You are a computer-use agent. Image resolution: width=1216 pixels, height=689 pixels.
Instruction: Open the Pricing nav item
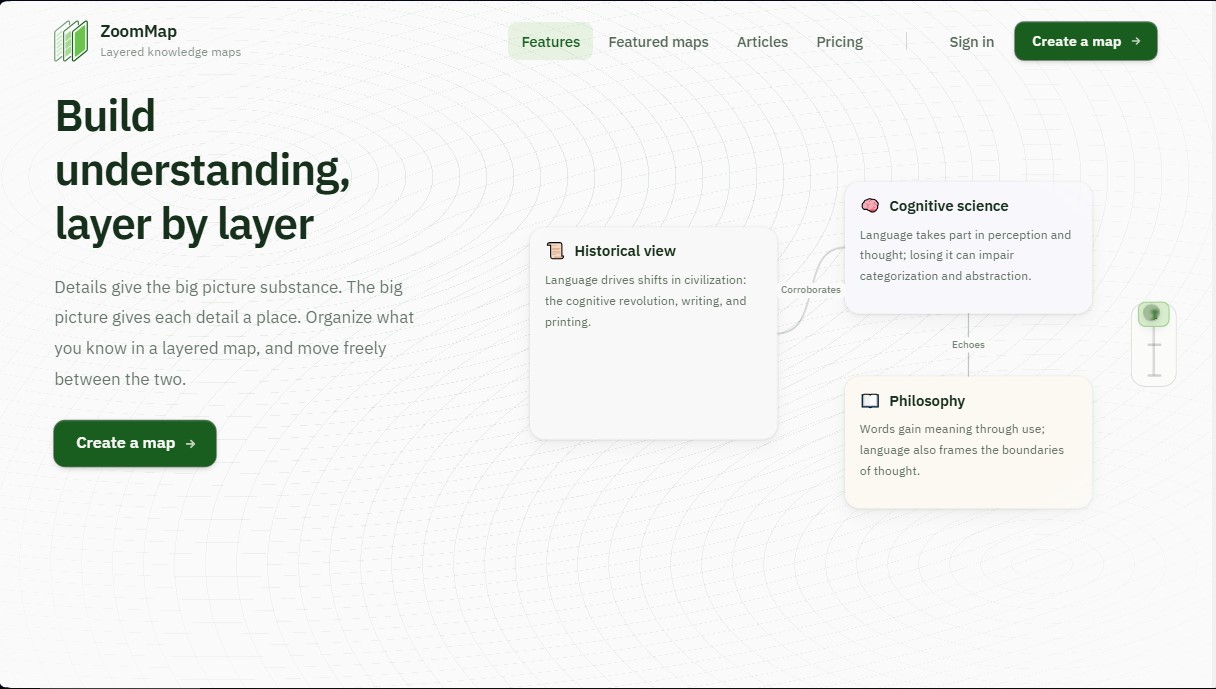(839, 42)
